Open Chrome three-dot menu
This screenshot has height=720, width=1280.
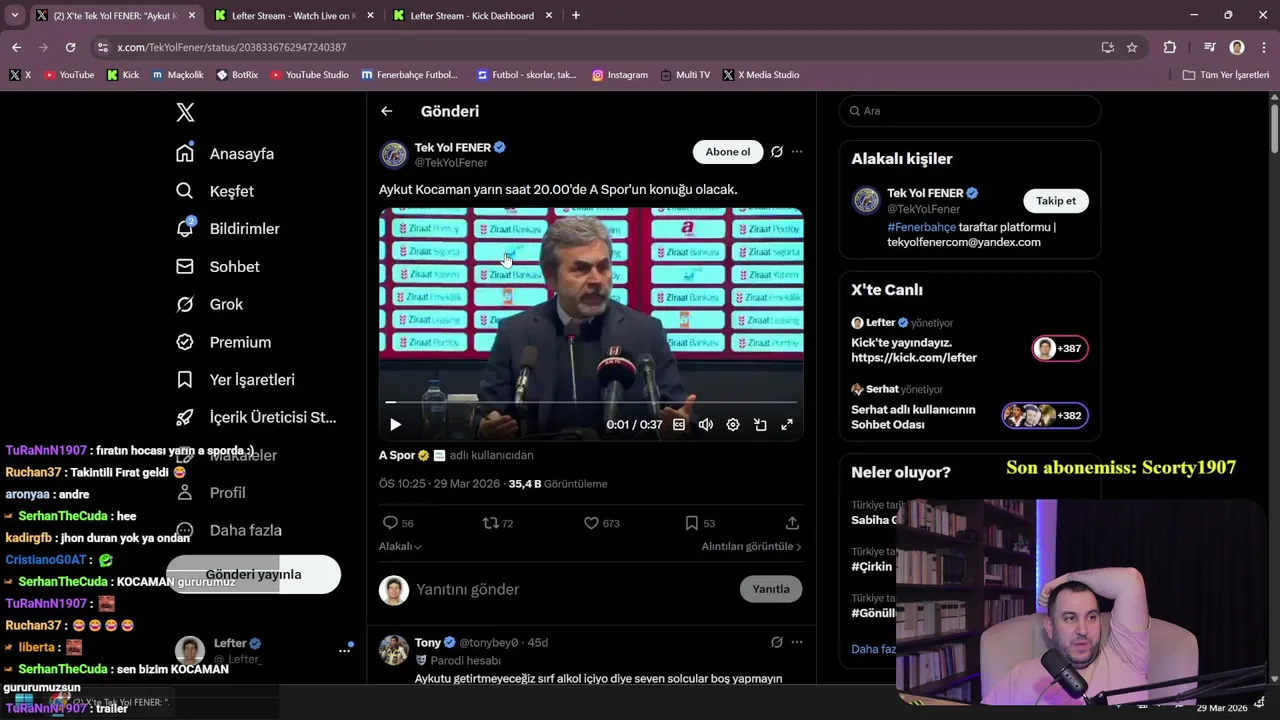tap(1263, 47)
